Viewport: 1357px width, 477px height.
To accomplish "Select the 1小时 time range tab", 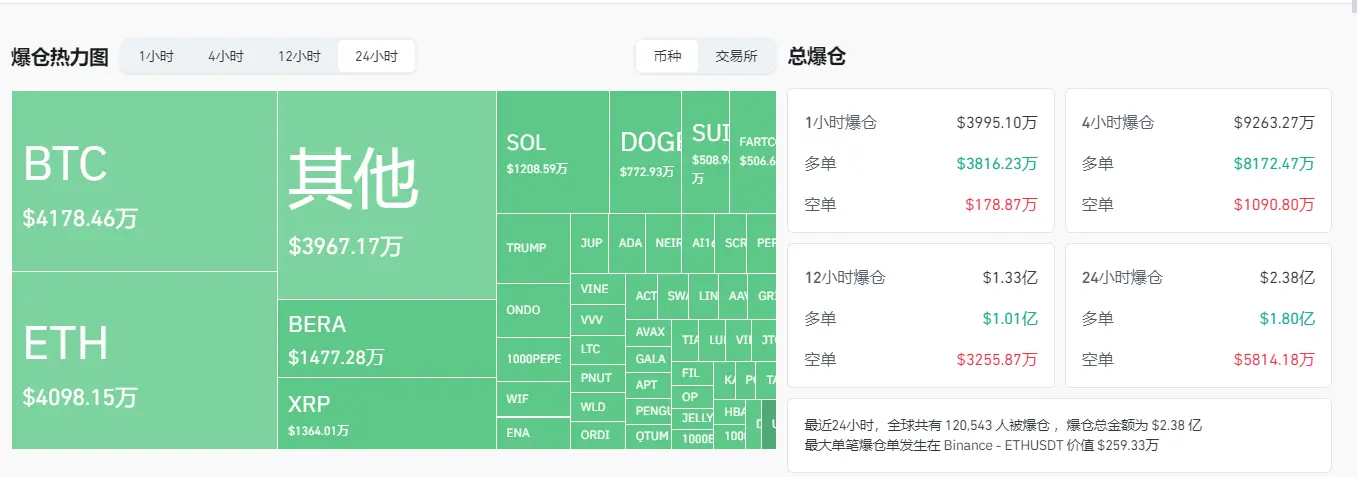I will (x=156, y=57).
